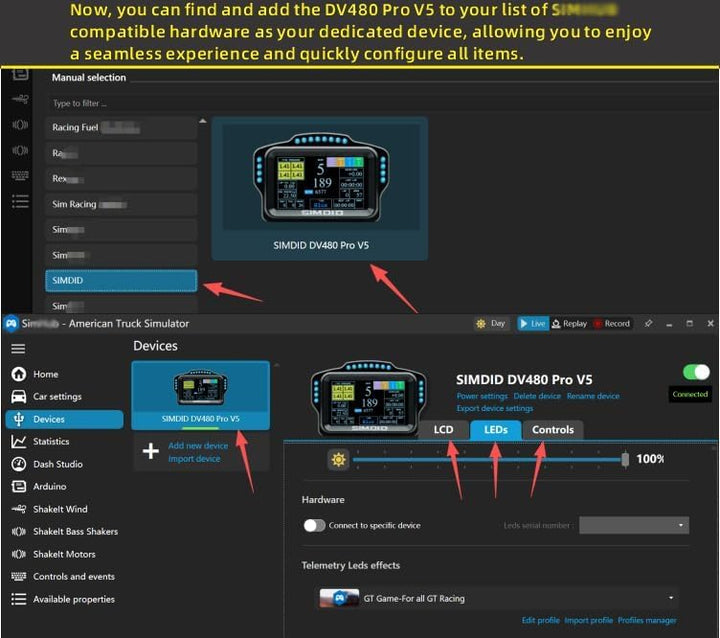
Task: Click the pin window icon in title bar
Action: (648, 323)
